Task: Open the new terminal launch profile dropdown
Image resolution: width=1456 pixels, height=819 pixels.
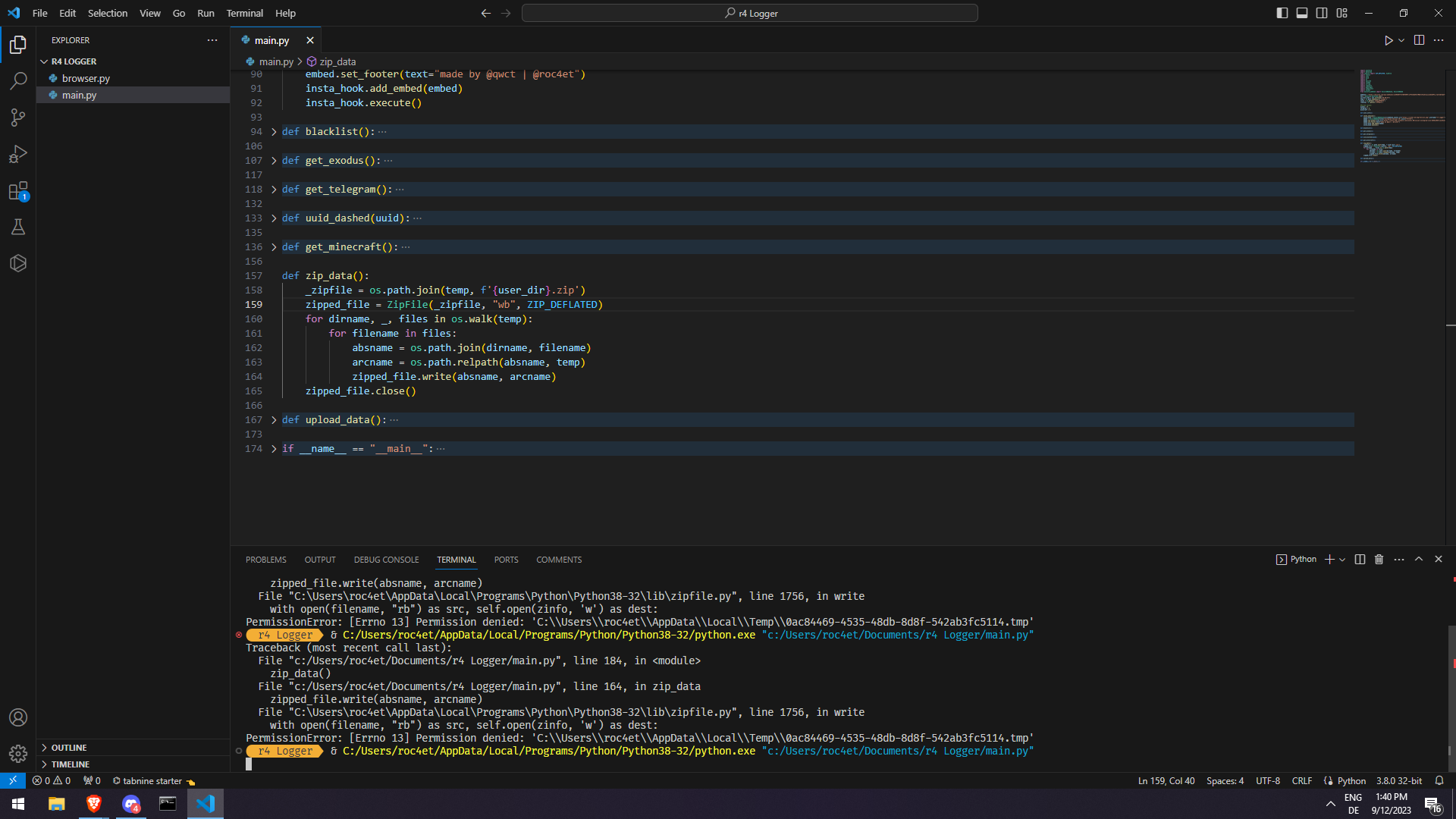Action: 1342,560
